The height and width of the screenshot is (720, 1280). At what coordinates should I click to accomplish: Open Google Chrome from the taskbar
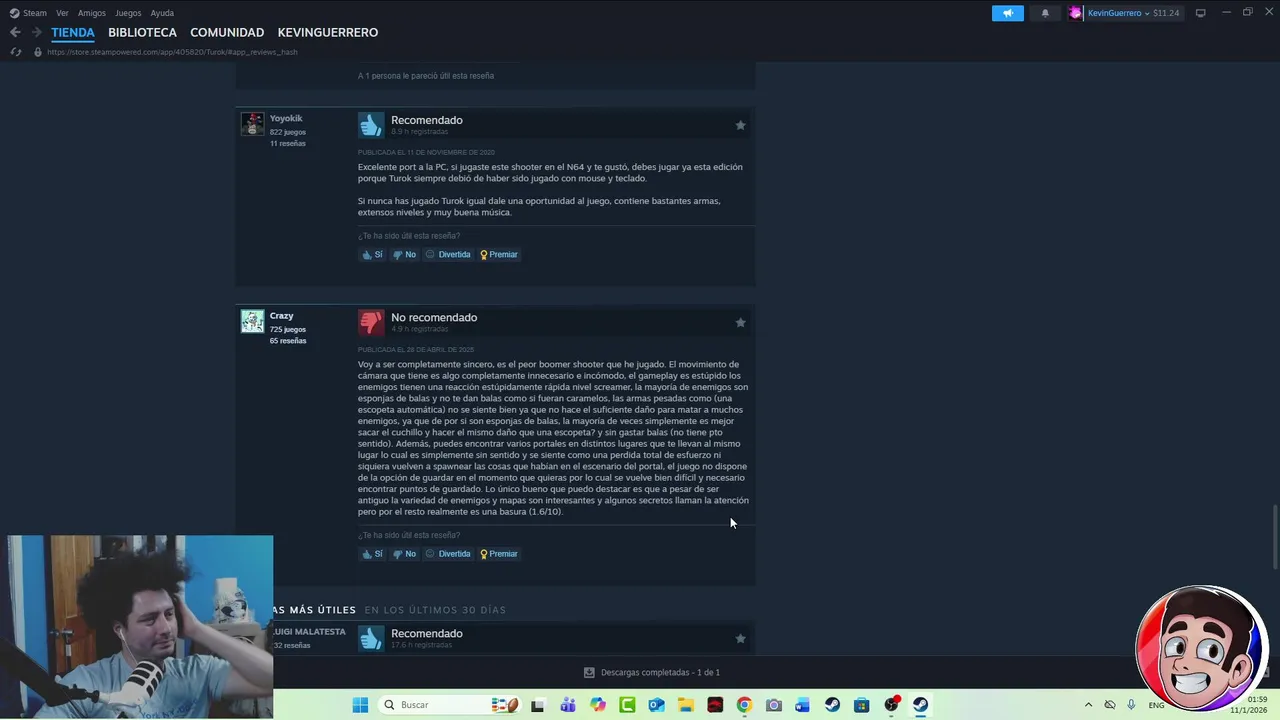coord(744,705)
